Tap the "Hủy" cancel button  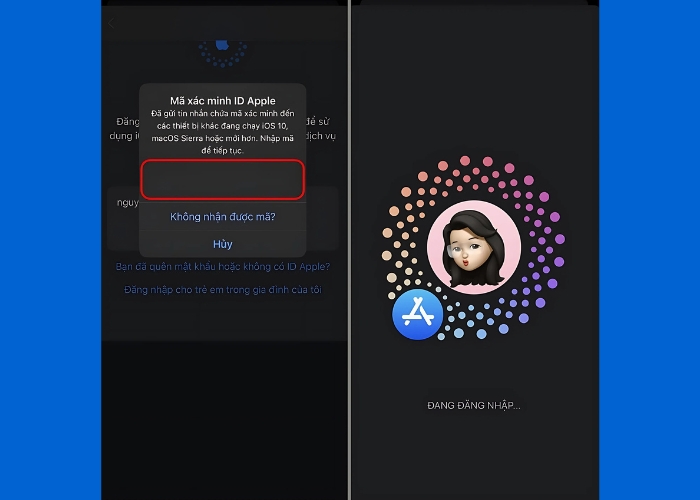[x=223, y=244]
